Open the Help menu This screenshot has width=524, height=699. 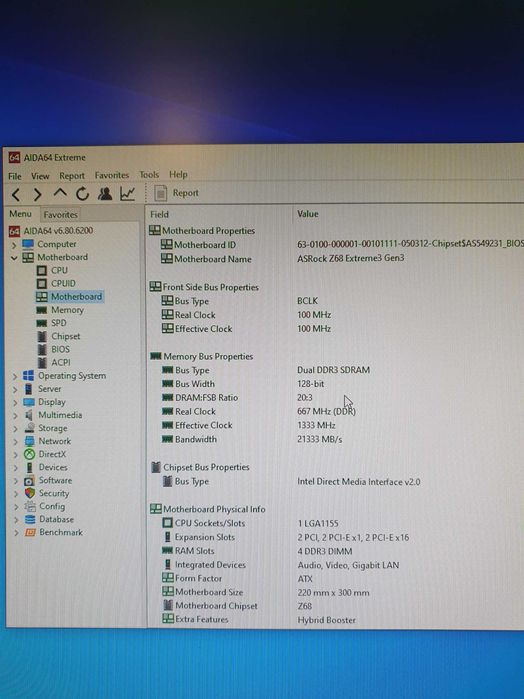178,174
